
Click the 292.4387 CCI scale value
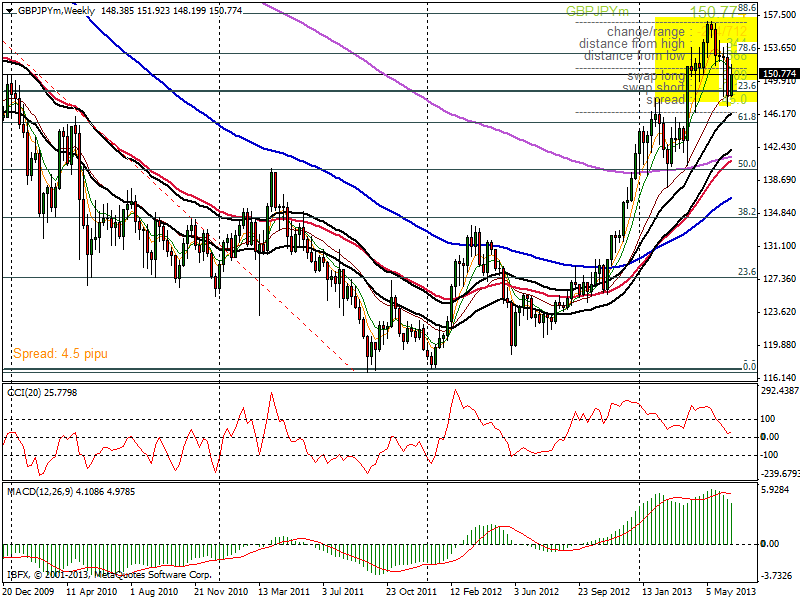pos(780,391)
